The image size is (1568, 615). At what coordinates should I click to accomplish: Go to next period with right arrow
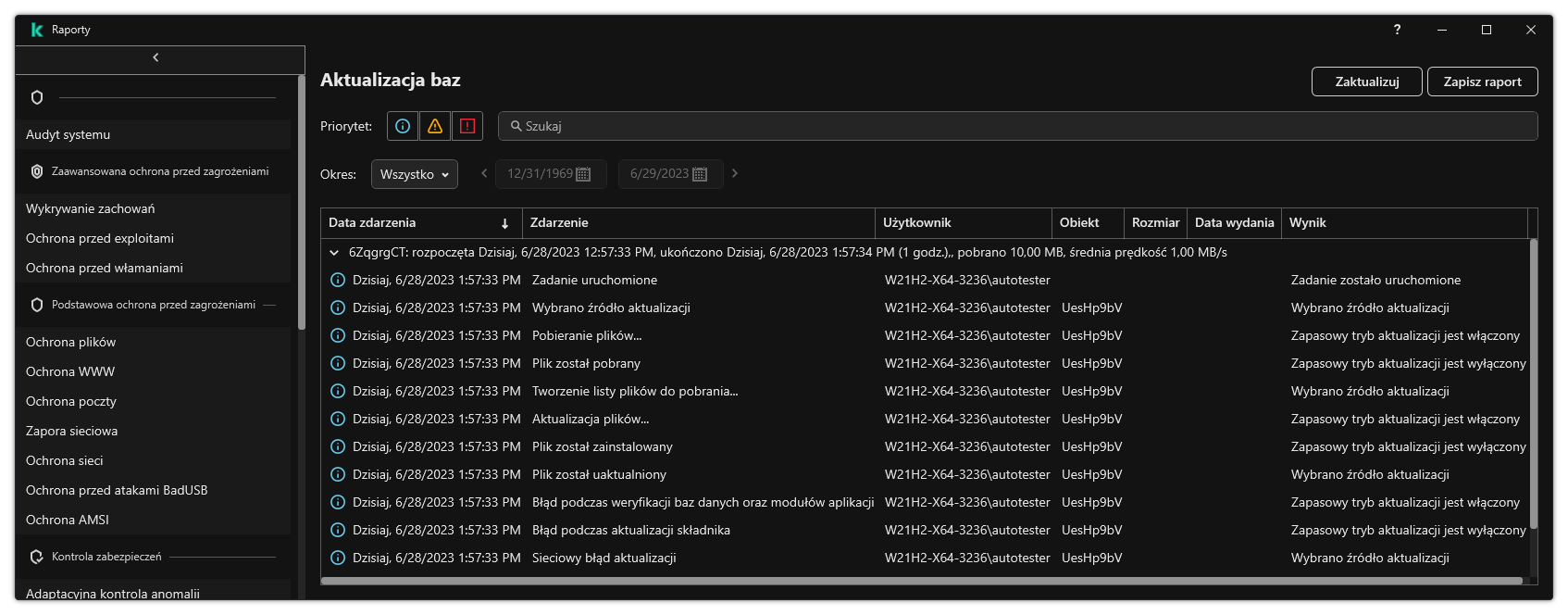[x=735, y=173]
